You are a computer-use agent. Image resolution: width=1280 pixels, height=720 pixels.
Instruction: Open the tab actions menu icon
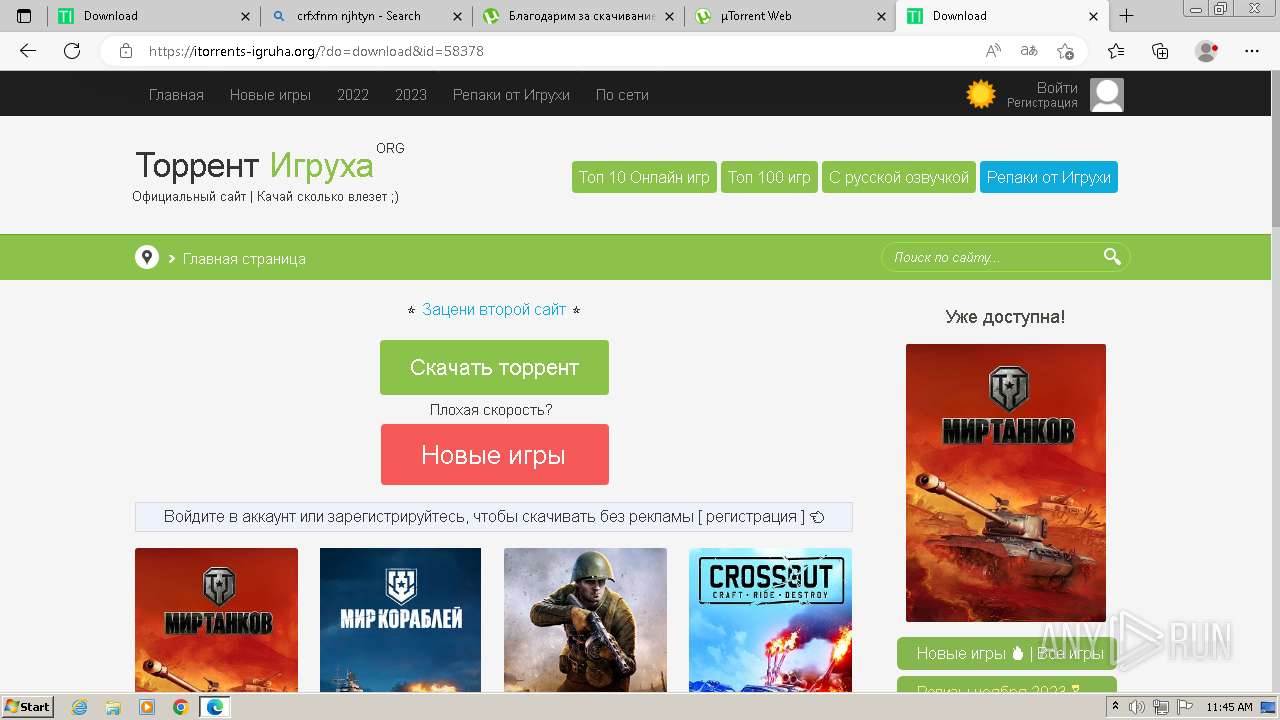coord(24,16)
